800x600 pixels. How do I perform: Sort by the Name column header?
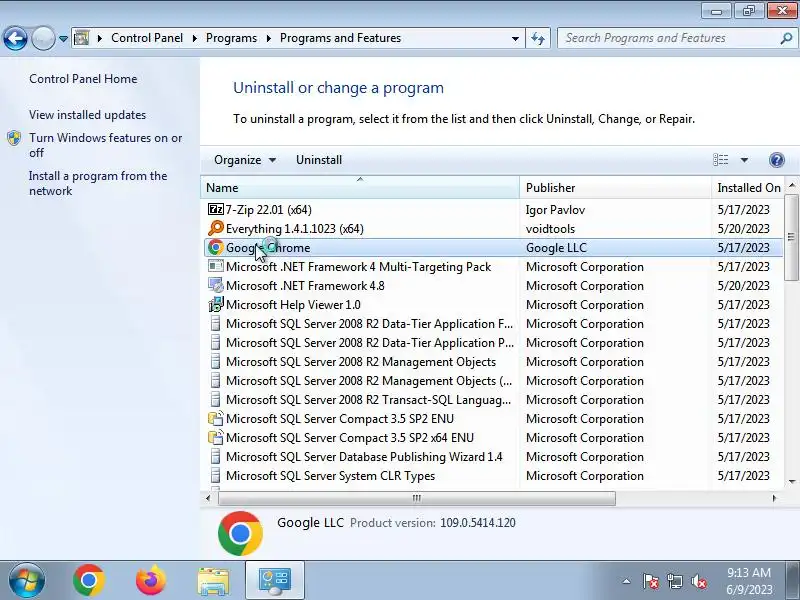[x=360, y=188]
